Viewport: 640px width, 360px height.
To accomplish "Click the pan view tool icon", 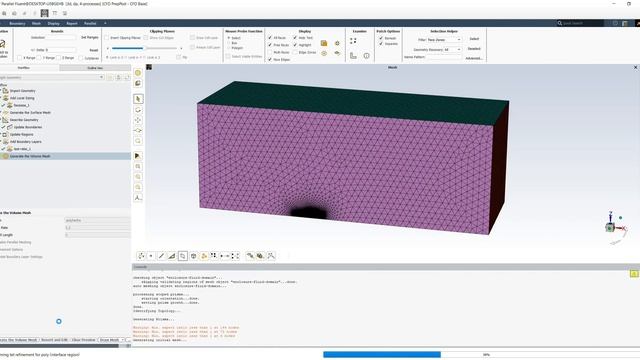I will (x=138, y=120).
